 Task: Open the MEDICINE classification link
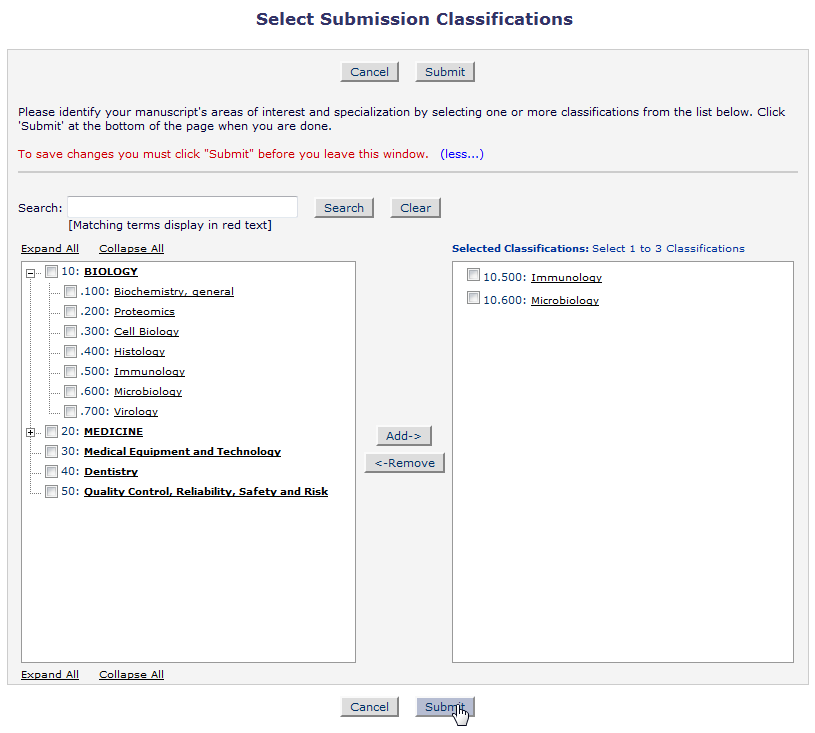pos(113,431)
